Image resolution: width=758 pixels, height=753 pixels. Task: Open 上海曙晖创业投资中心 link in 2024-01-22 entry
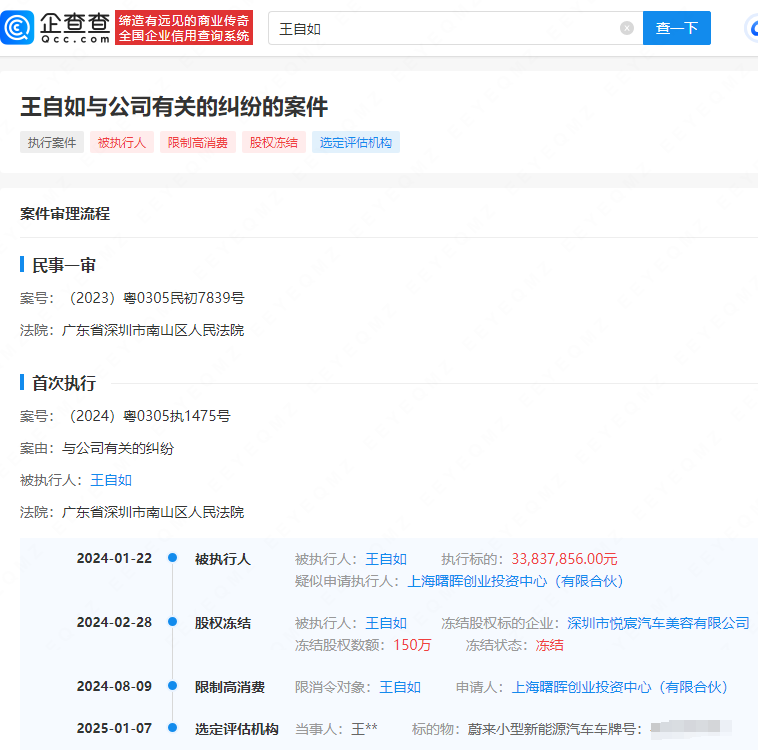(x=515, y=581)
